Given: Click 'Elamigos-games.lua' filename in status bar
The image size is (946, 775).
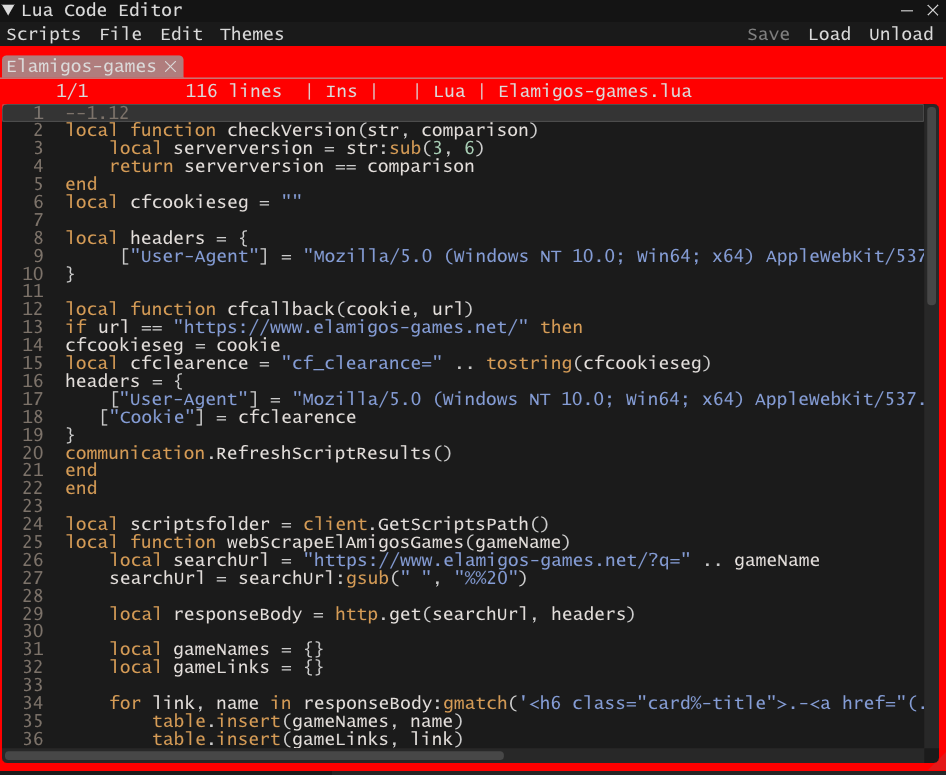Looking at the screenshot, I should pyautogui.click(x=595, y=92).
